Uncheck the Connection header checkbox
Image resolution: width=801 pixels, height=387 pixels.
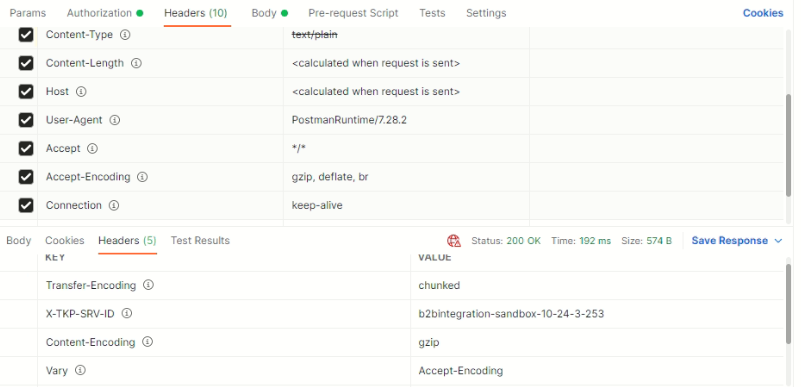pyautogui.click(x=26, y=206)
